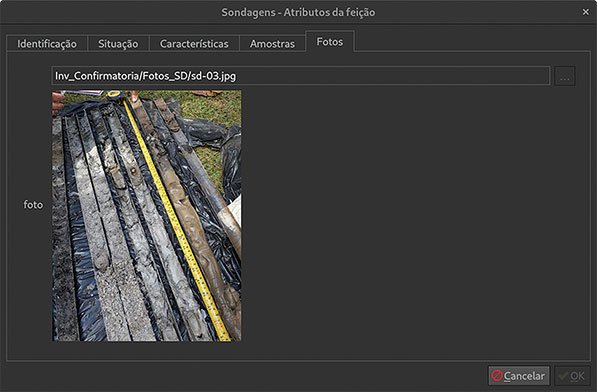Close the Atributos da feição dialog
597x392 pixels.
click(586, 12)
